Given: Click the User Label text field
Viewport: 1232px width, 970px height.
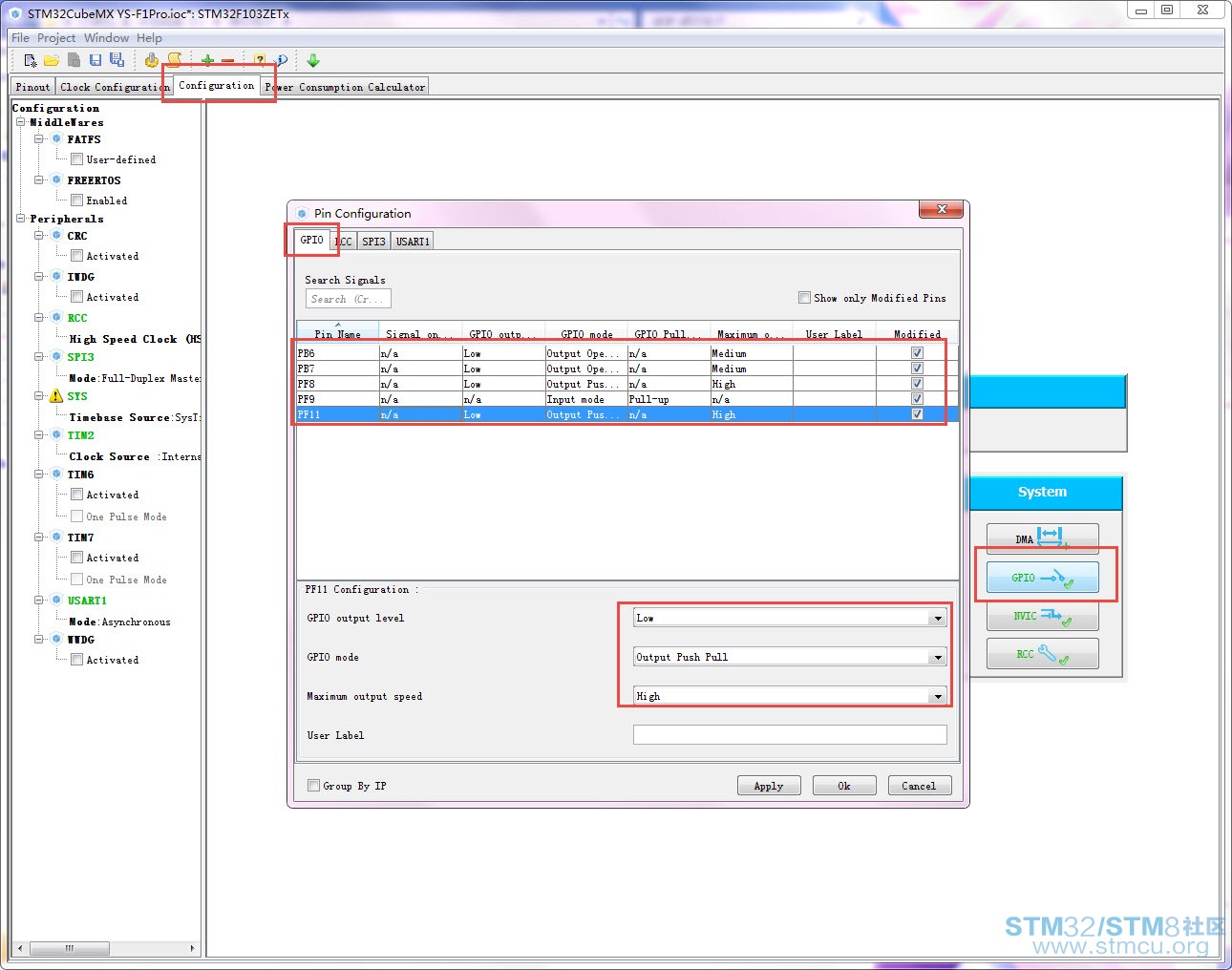Looking at the screenshot, I should tap(790, 735).
